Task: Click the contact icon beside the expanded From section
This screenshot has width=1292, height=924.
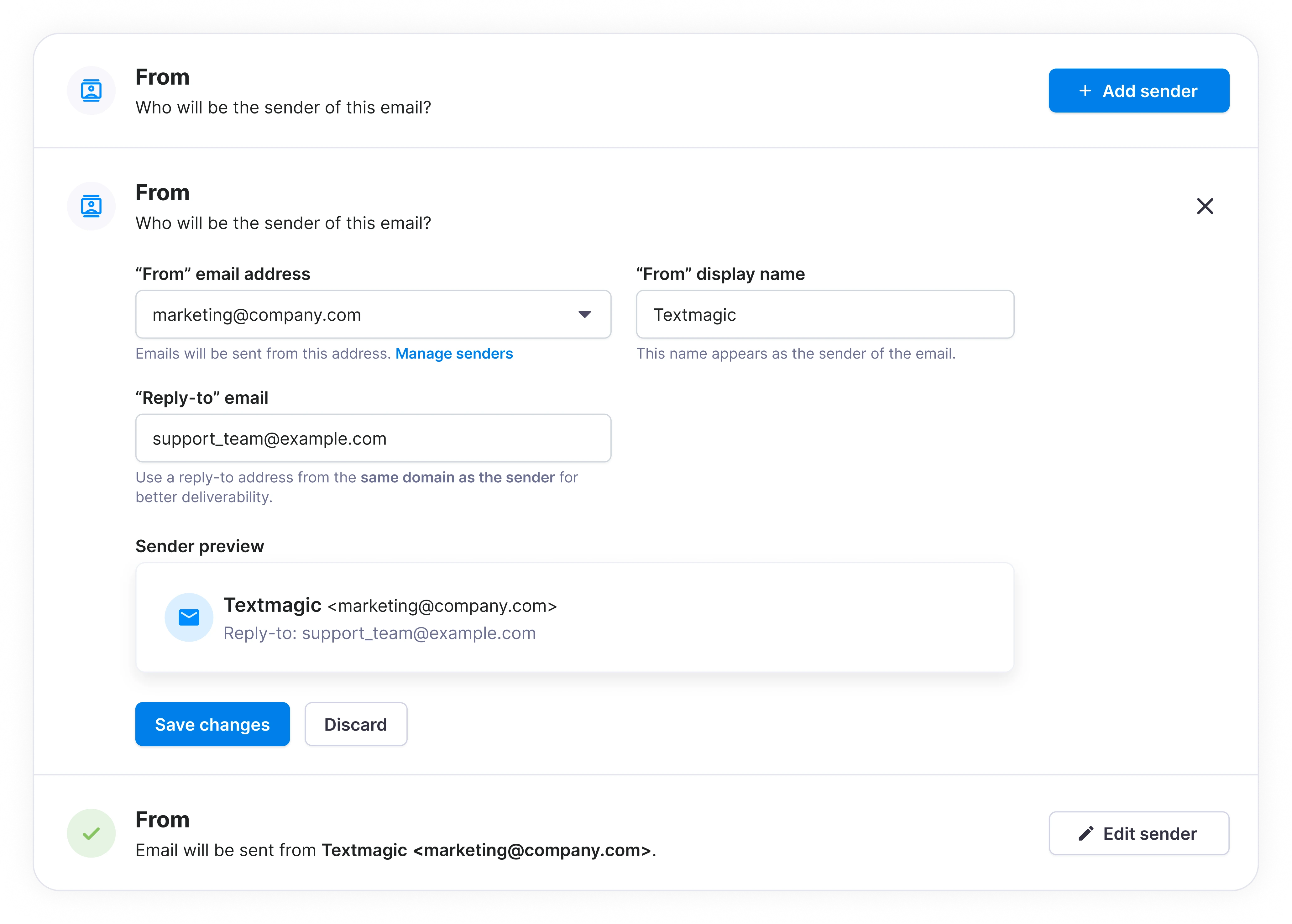Action: (91, 206)
